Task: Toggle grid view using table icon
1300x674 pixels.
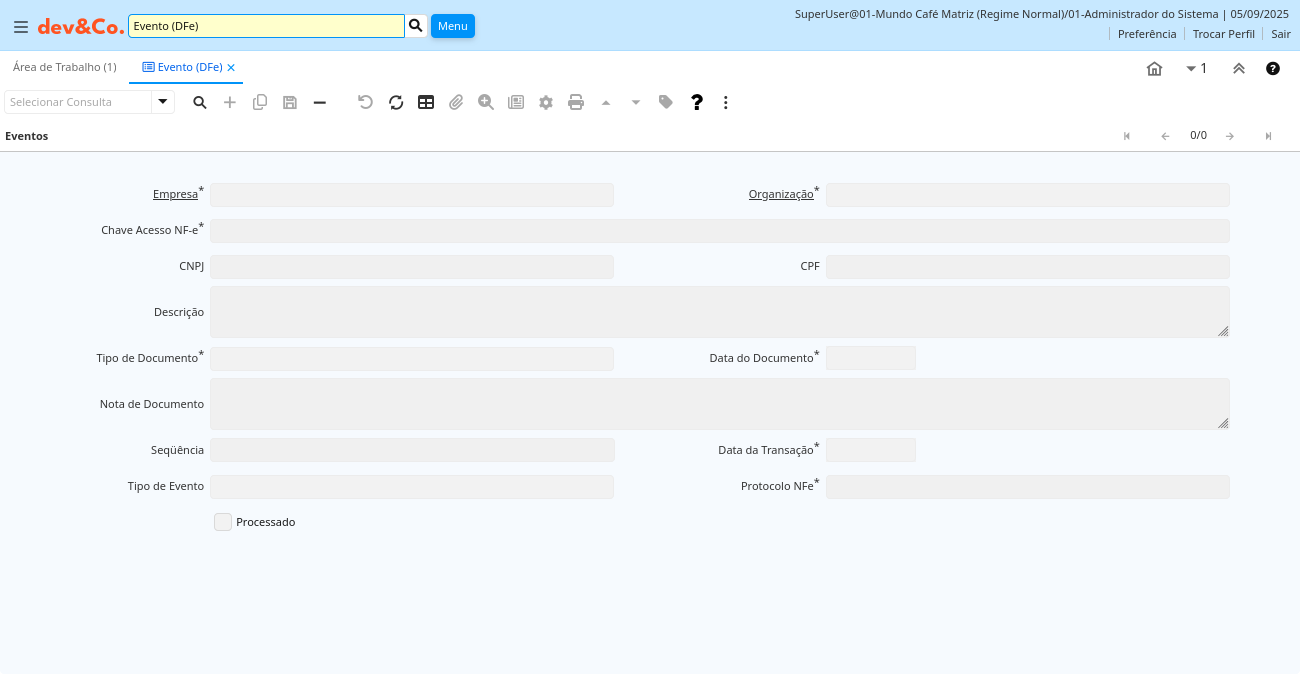Action: [x=426, y=102]
